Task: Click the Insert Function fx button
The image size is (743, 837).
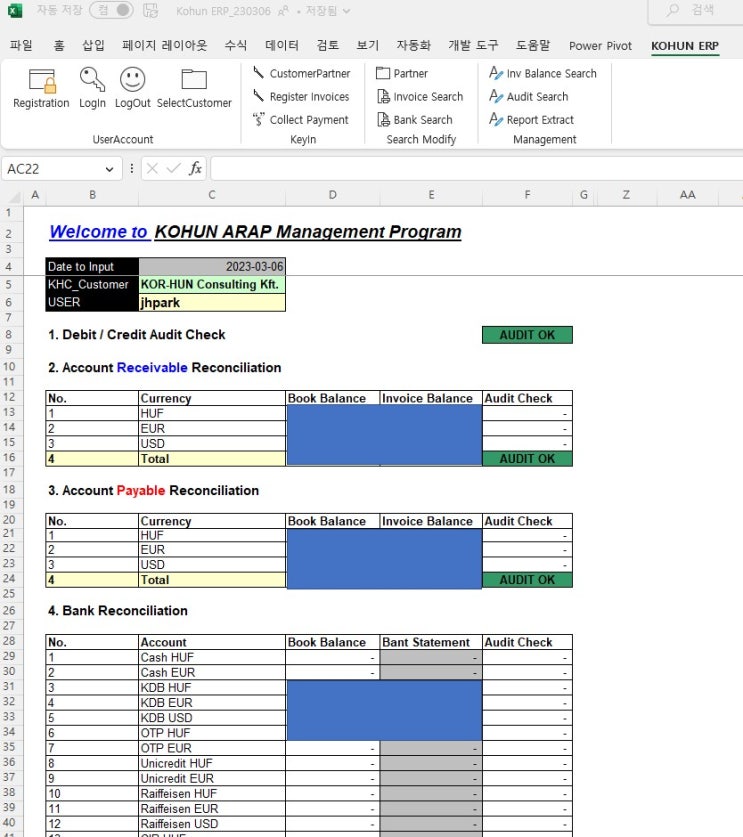Action: click(196, 169)
